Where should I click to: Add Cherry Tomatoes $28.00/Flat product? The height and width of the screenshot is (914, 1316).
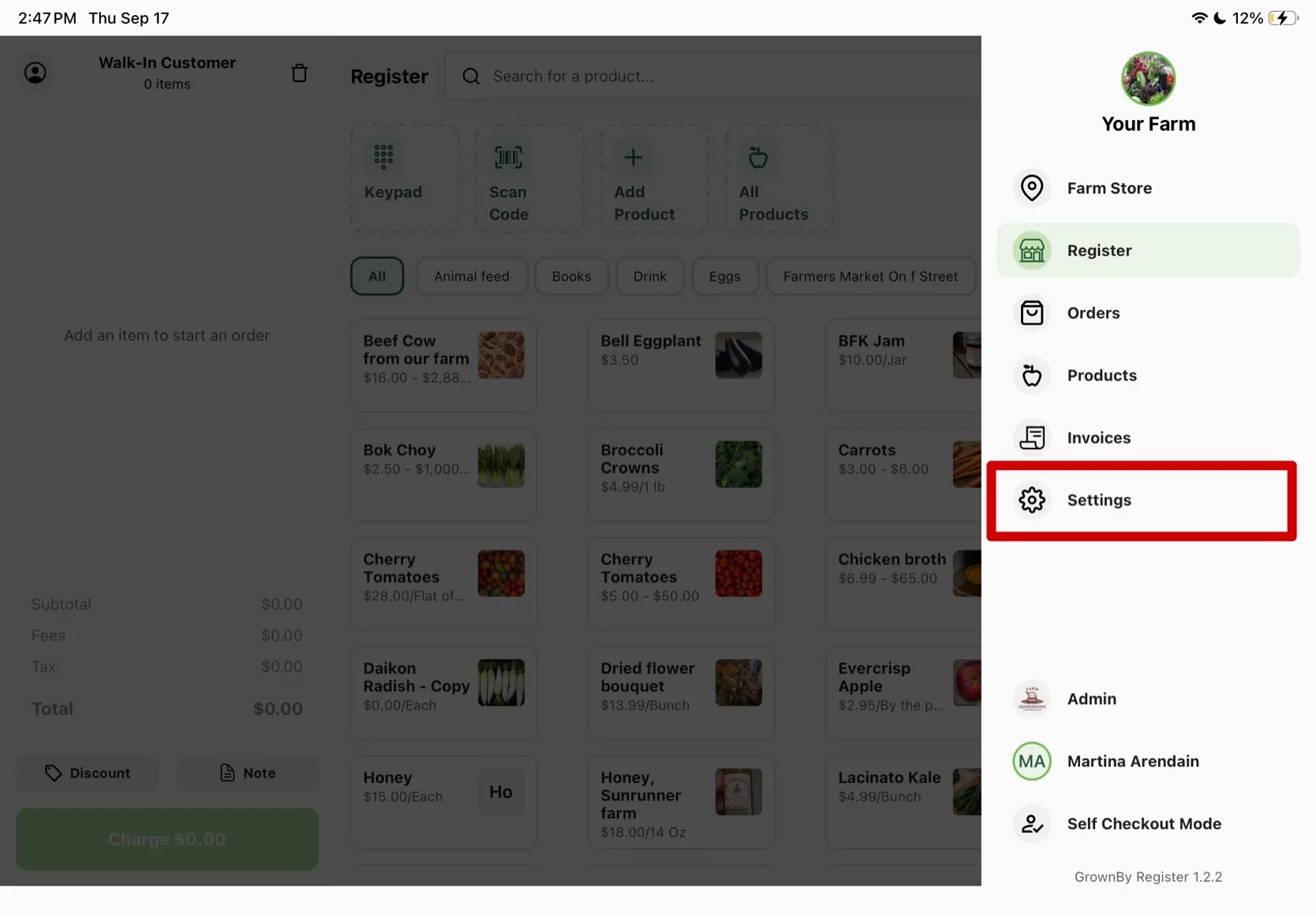tap(443, 584)
